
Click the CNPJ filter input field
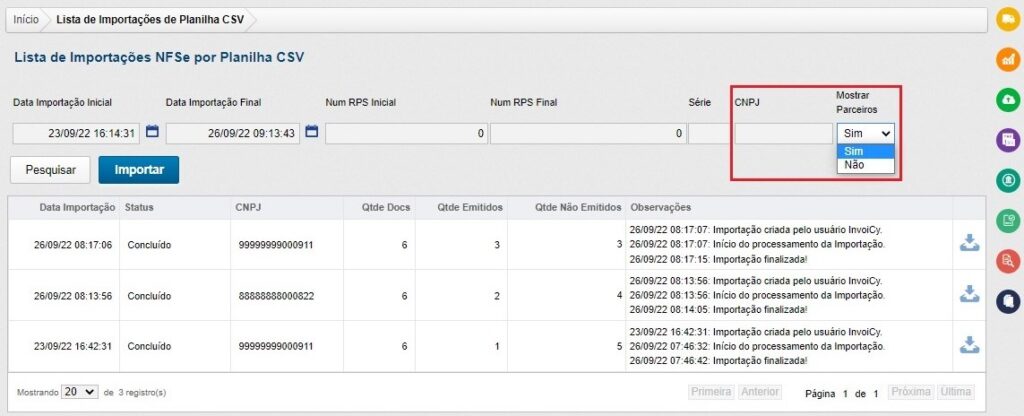781,132
